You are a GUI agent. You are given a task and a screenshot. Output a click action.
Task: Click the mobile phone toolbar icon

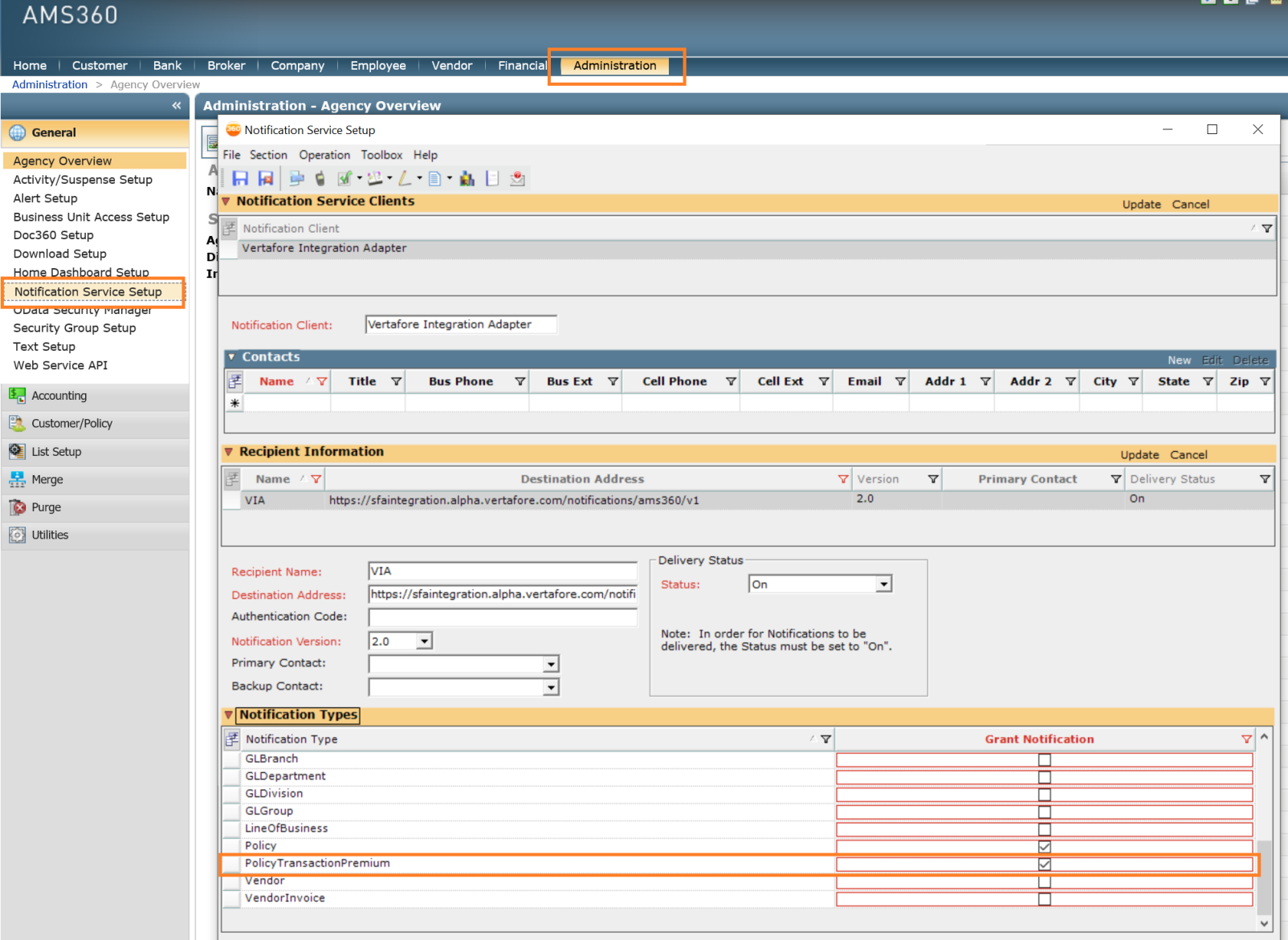tap(320, 178)
